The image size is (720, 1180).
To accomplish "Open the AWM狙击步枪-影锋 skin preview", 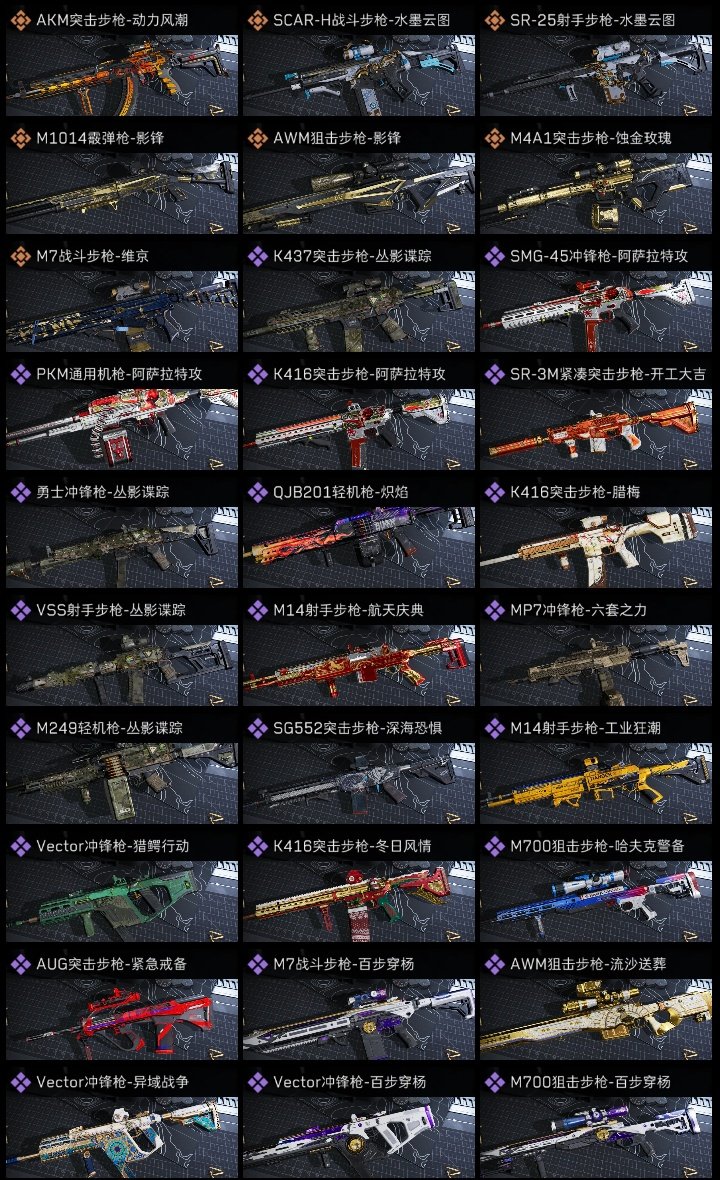I will pyautogui.click(x=359, y=193).
